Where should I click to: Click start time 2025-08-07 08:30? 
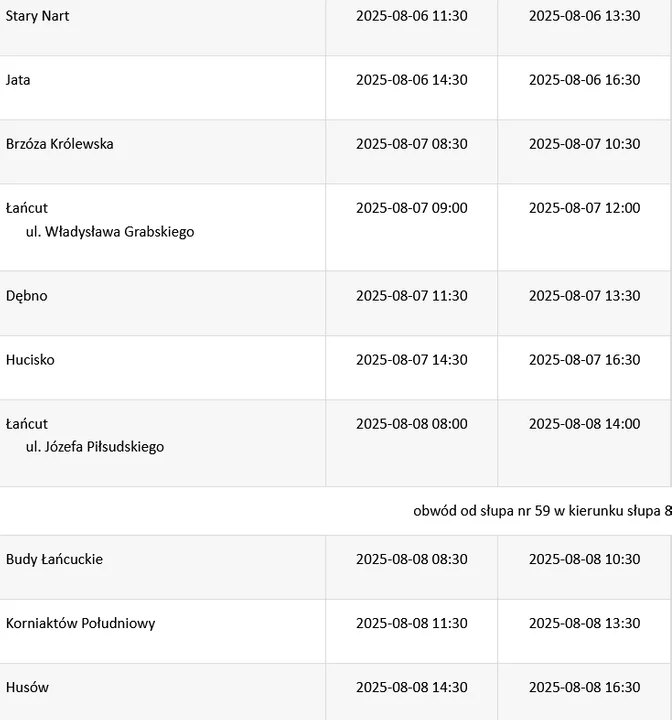click(412, 144)
